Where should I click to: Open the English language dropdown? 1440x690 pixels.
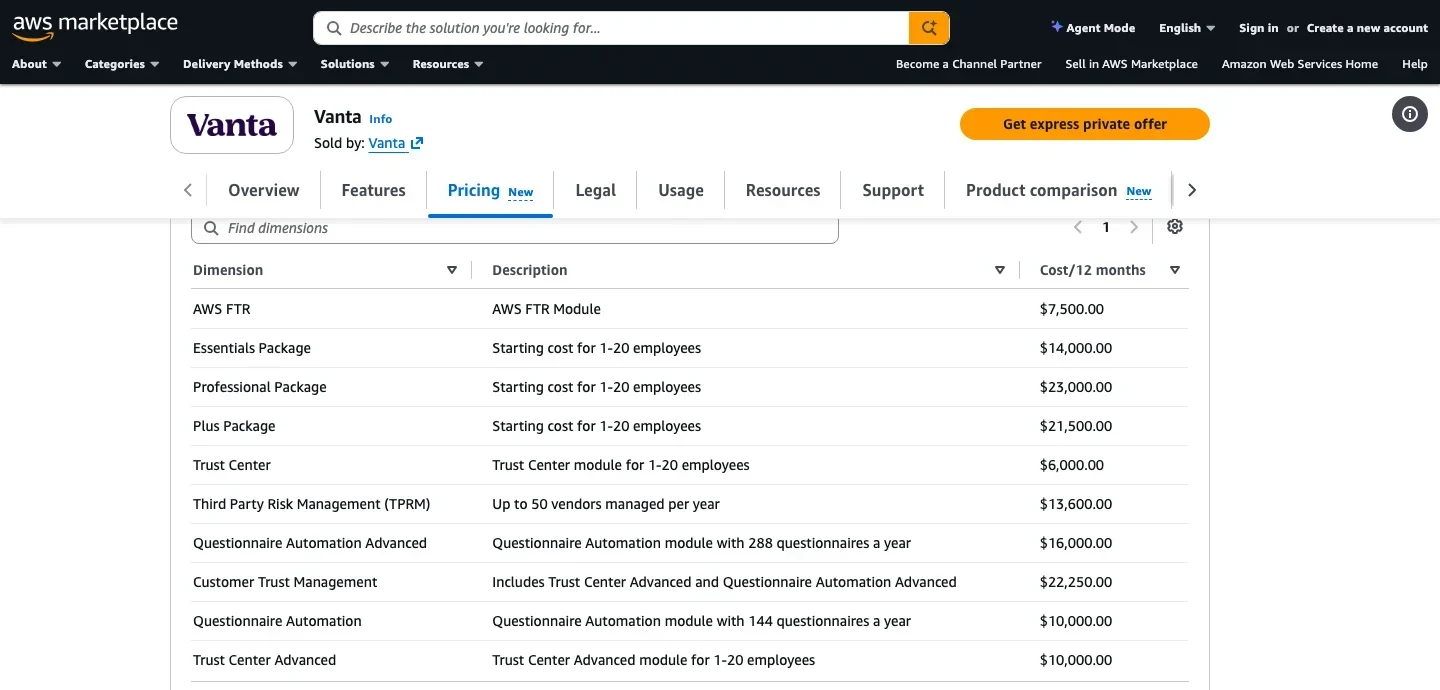[1187, 28]
